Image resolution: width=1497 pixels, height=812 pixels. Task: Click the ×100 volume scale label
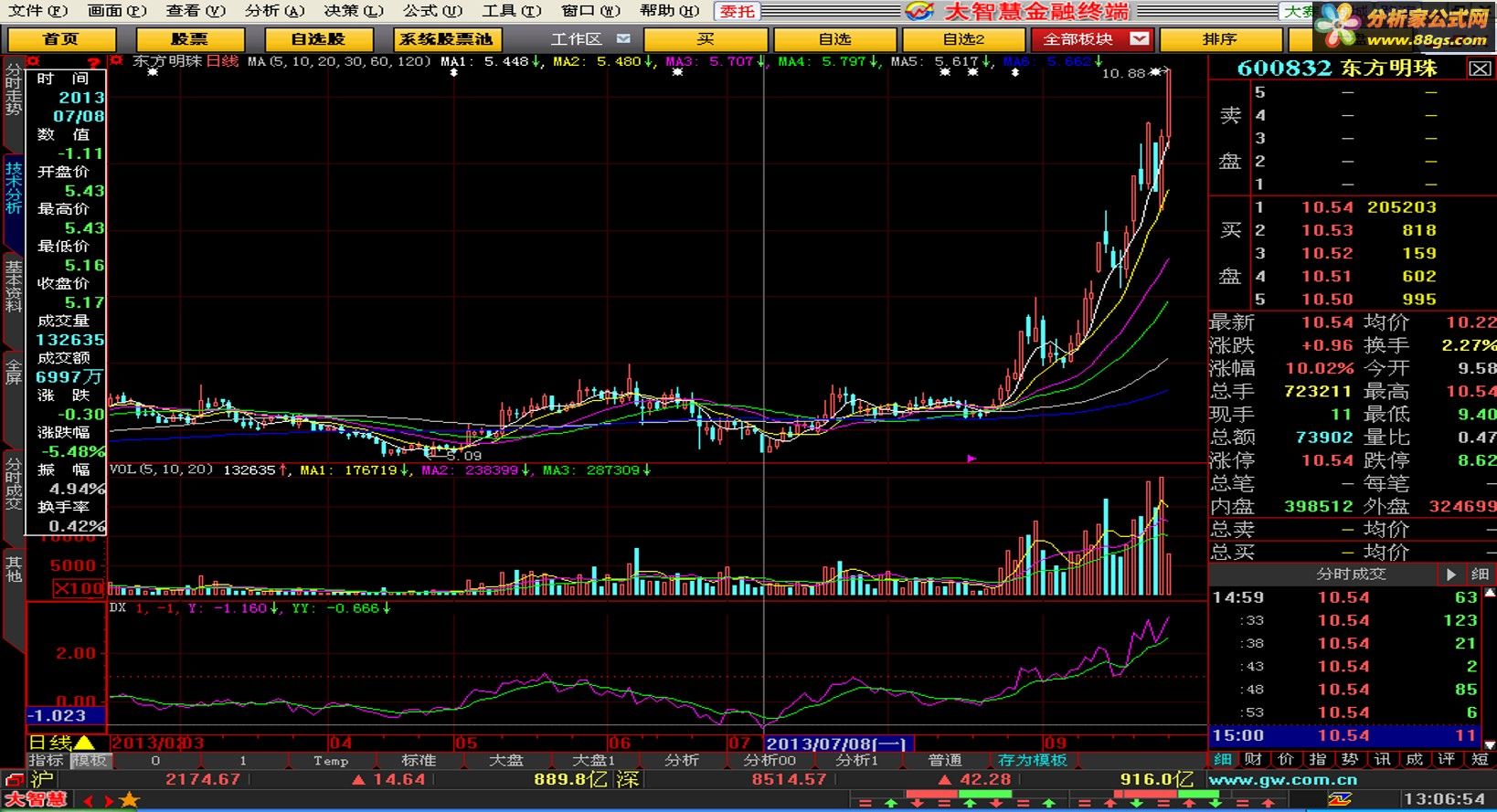coord(78,588)
